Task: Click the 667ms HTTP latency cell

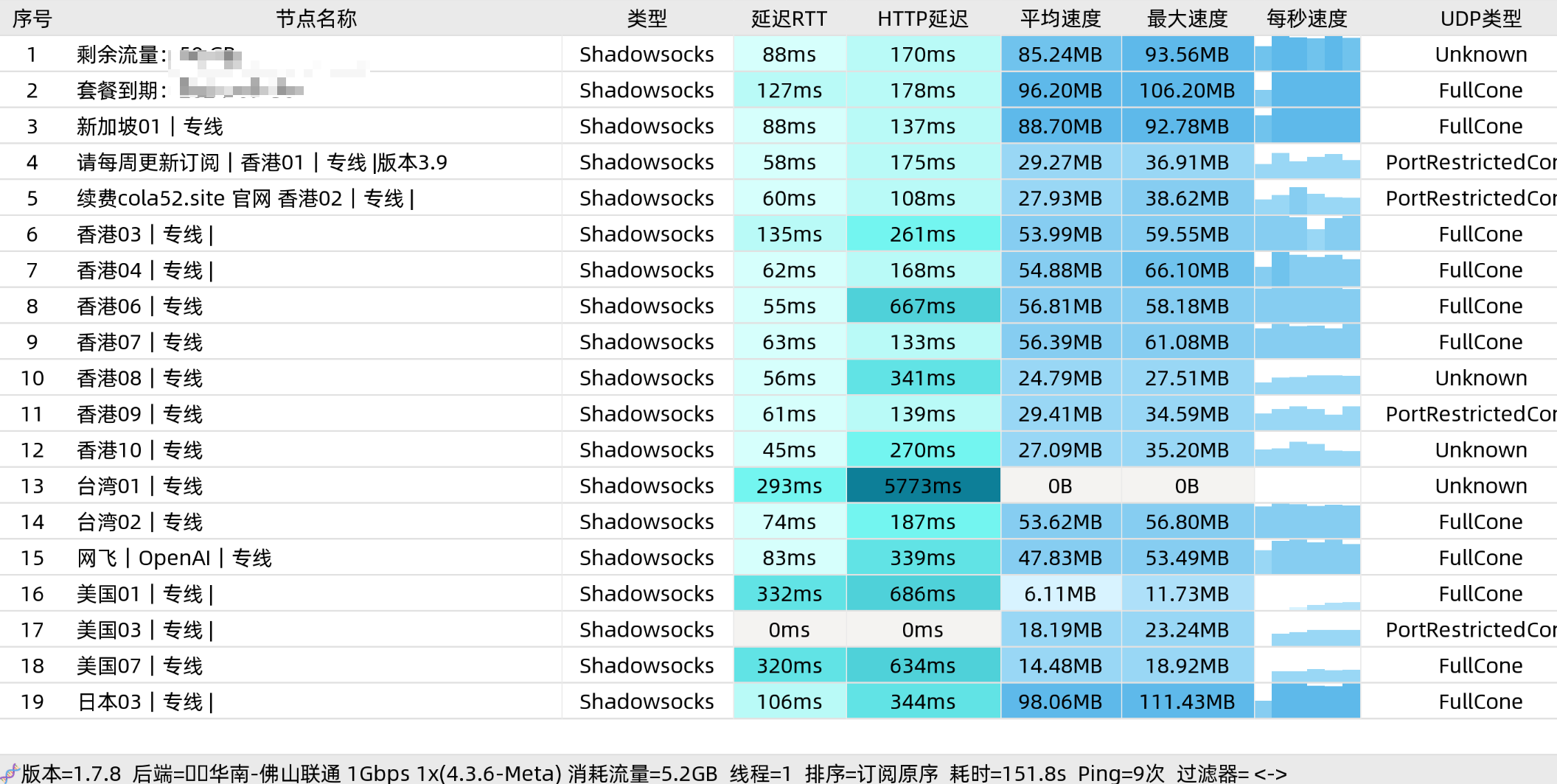Action: (x=923, y=307)
